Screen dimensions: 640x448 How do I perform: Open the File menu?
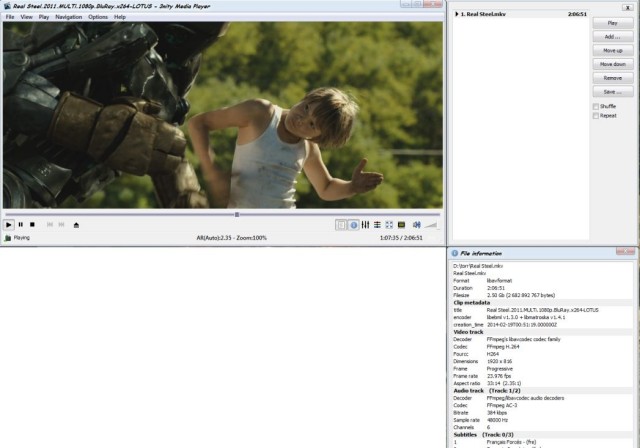pyautogui.click(x=10, y=17)
